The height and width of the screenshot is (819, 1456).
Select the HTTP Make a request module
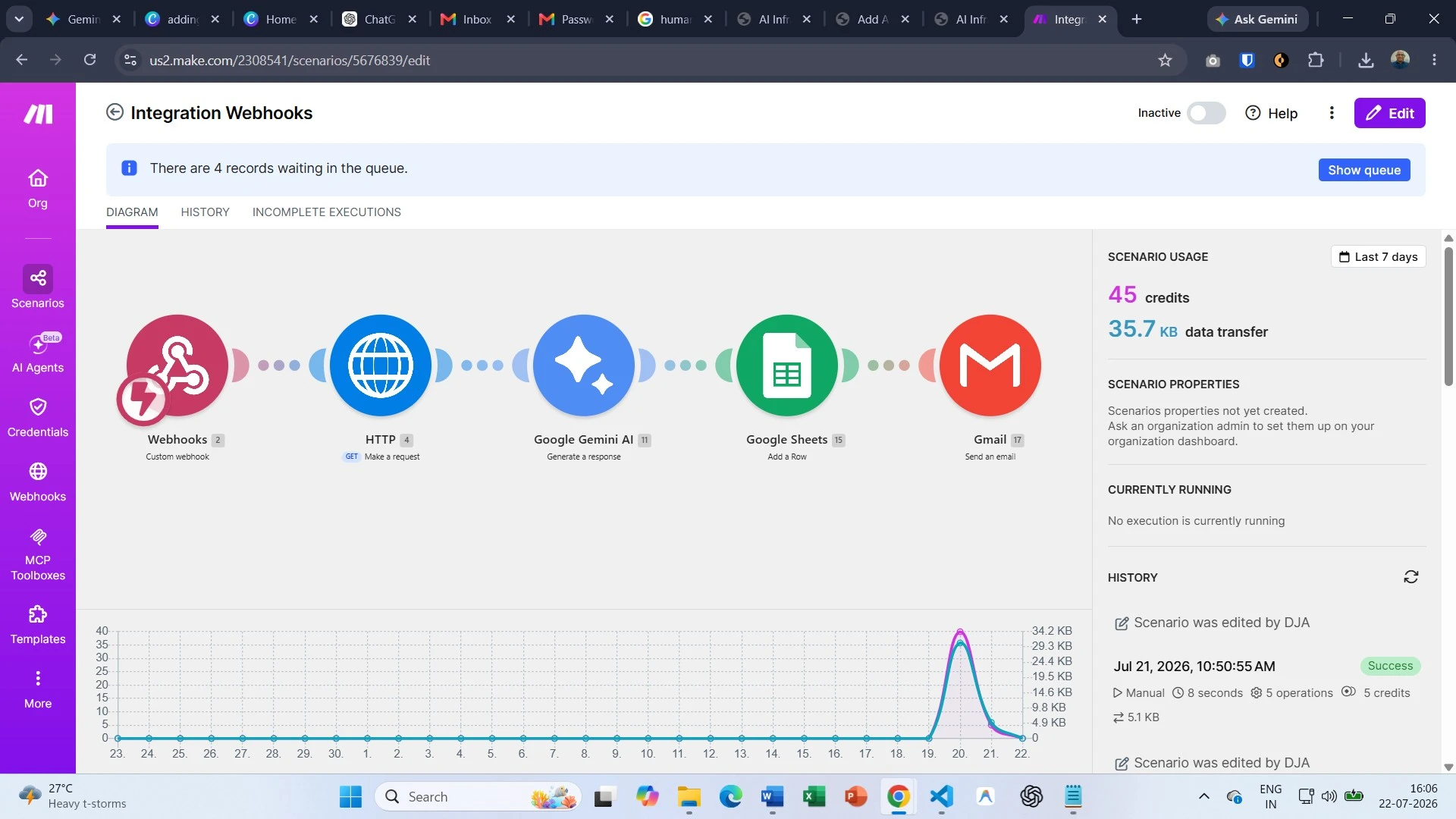[x=381, y=366]
